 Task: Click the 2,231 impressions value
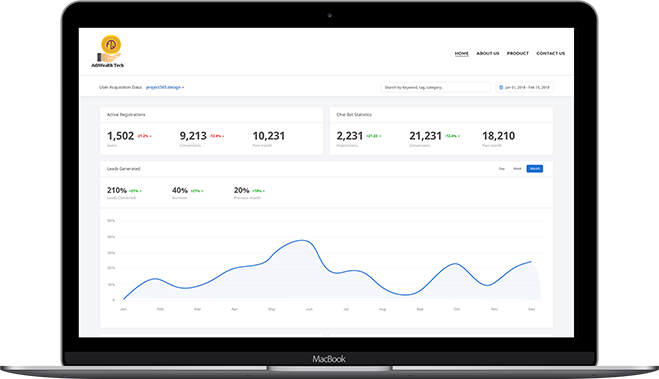[350, 136]
